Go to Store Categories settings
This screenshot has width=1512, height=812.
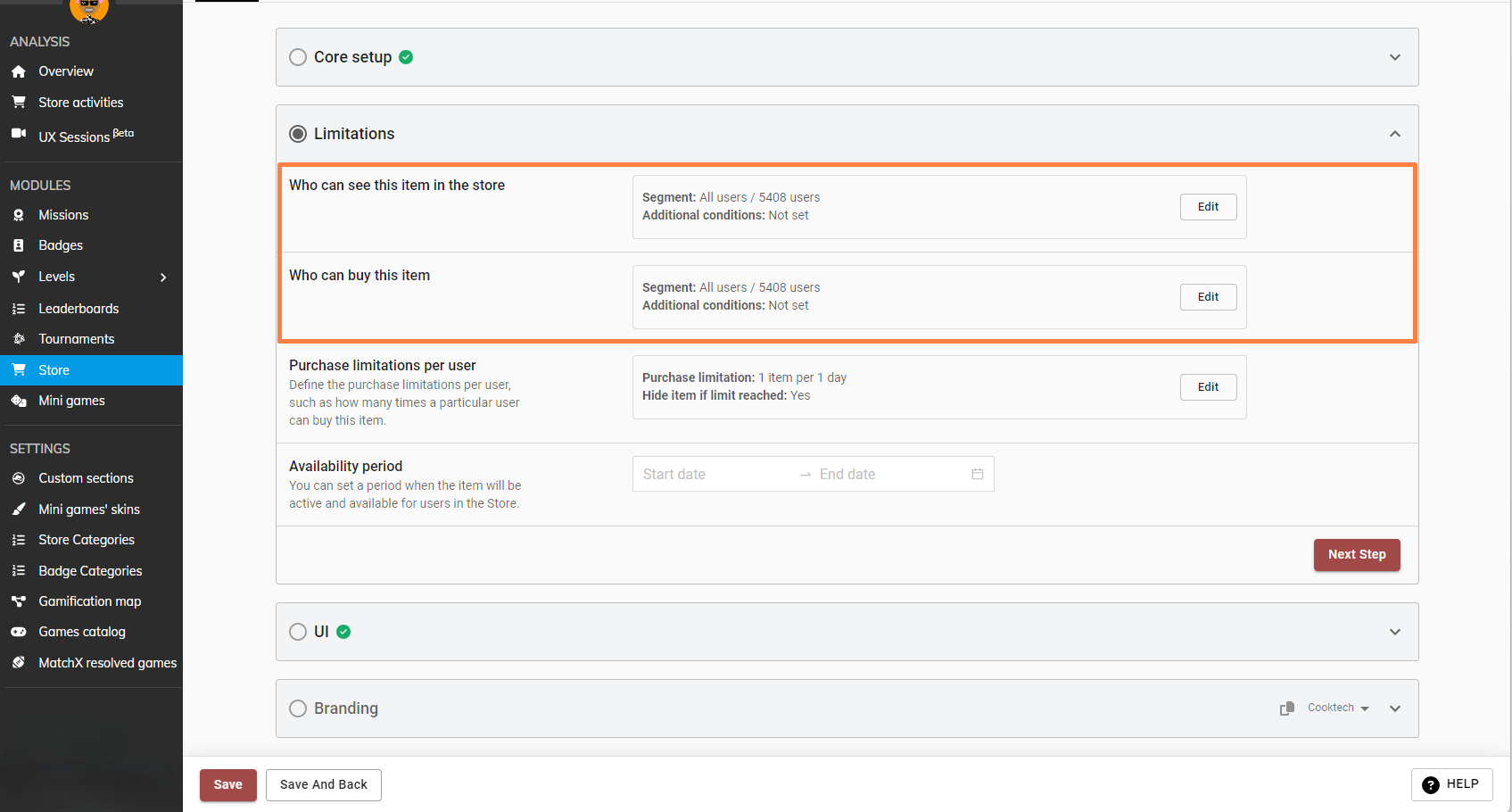click(x=87, y=540)
